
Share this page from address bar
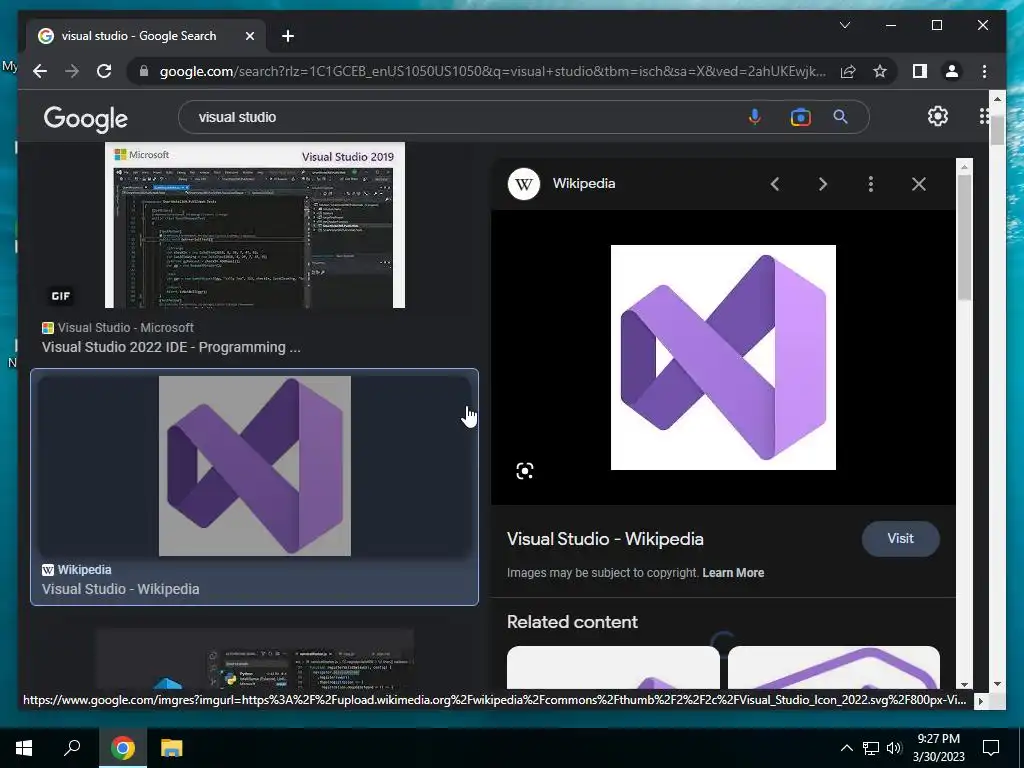tap(848, 71)
